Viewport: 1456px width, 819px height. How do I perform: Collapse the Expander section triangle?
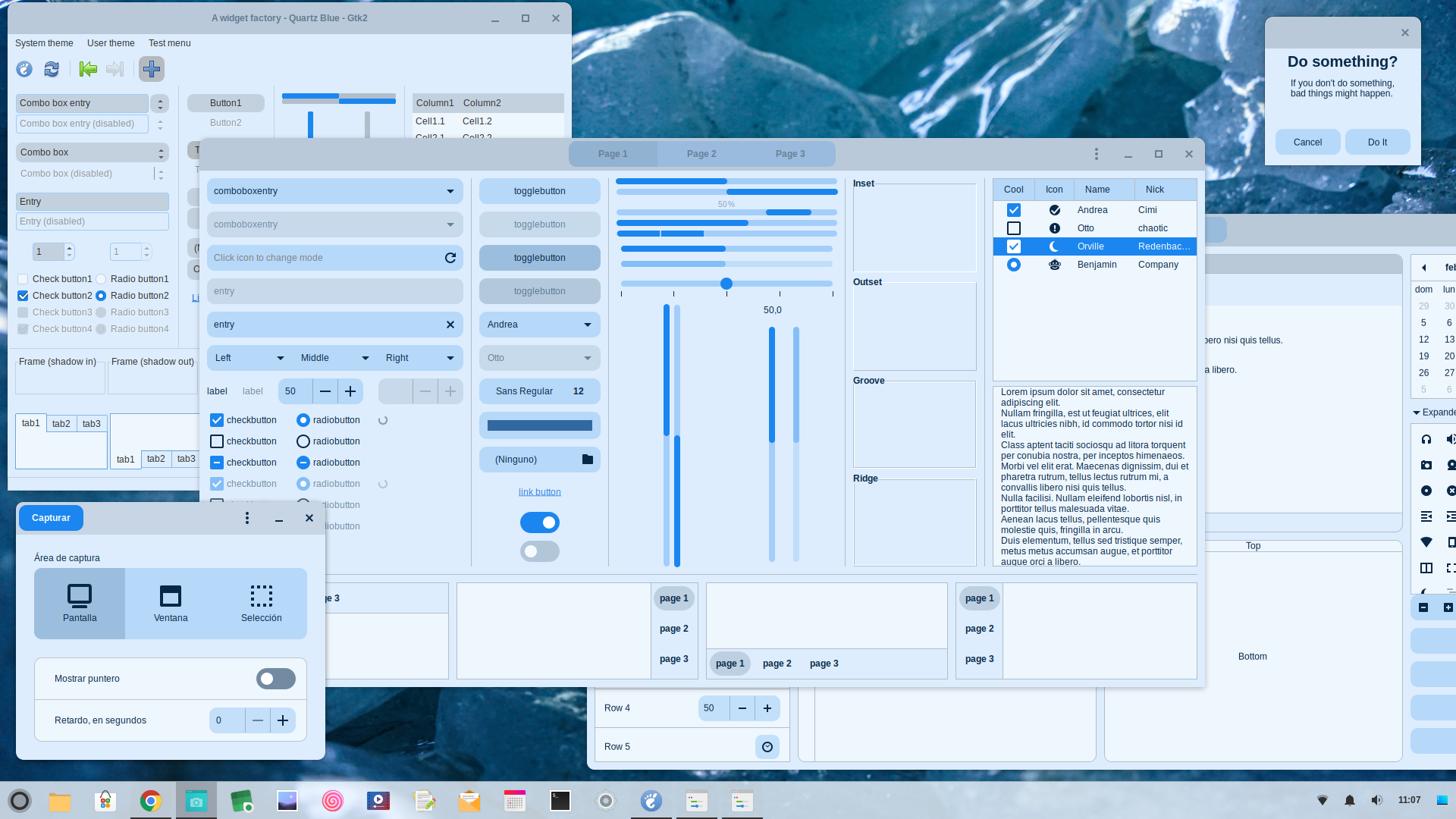[1417, 413]
